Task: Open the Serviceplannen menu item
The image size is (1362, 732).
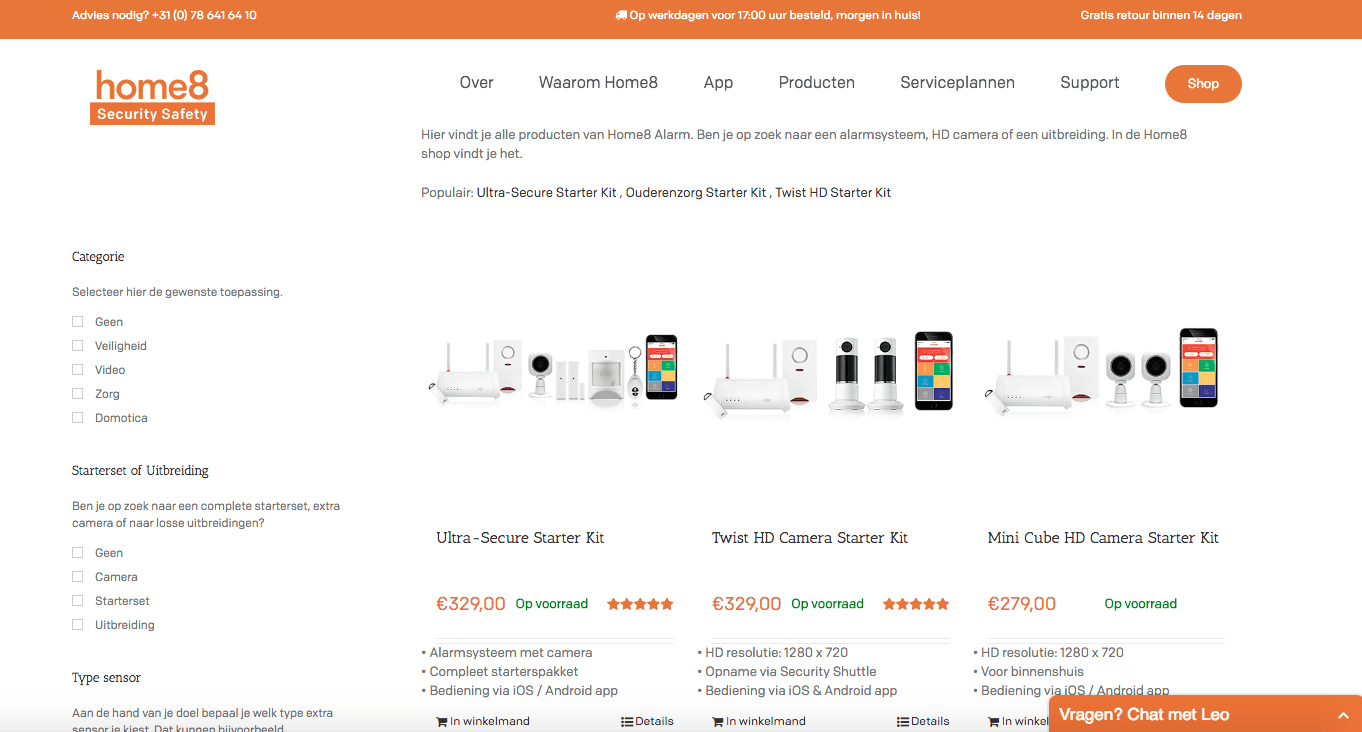Action: click(957, 83)
